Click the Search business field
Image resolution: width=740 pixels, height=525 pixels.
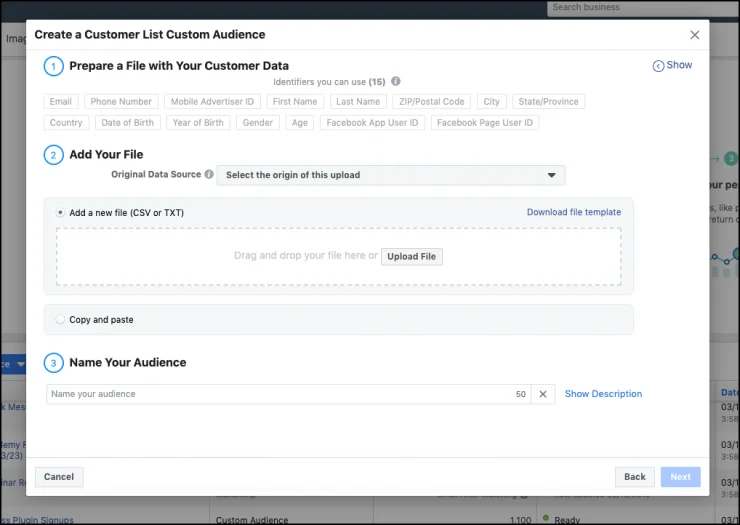640,8
